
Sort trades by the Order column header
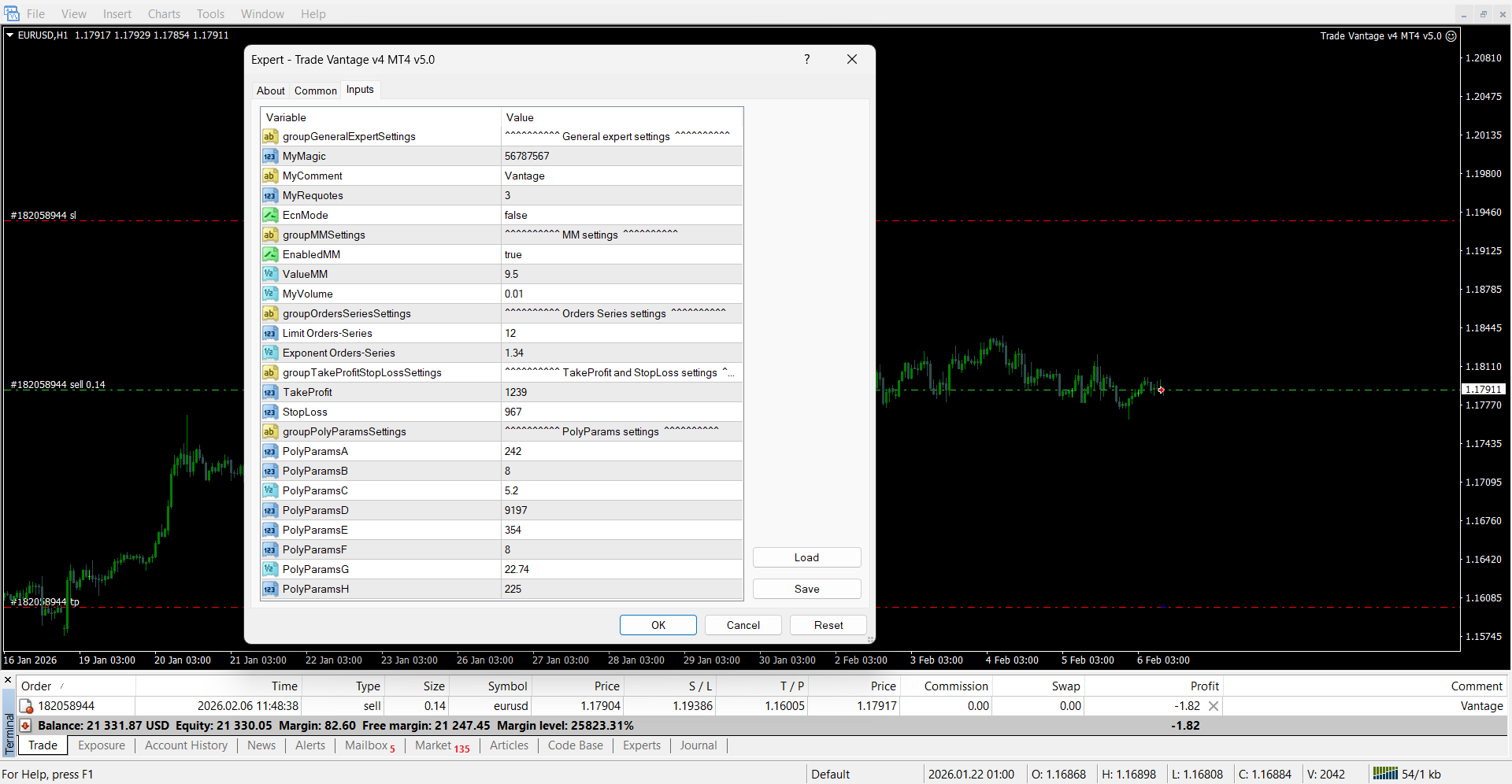[36, 686]
